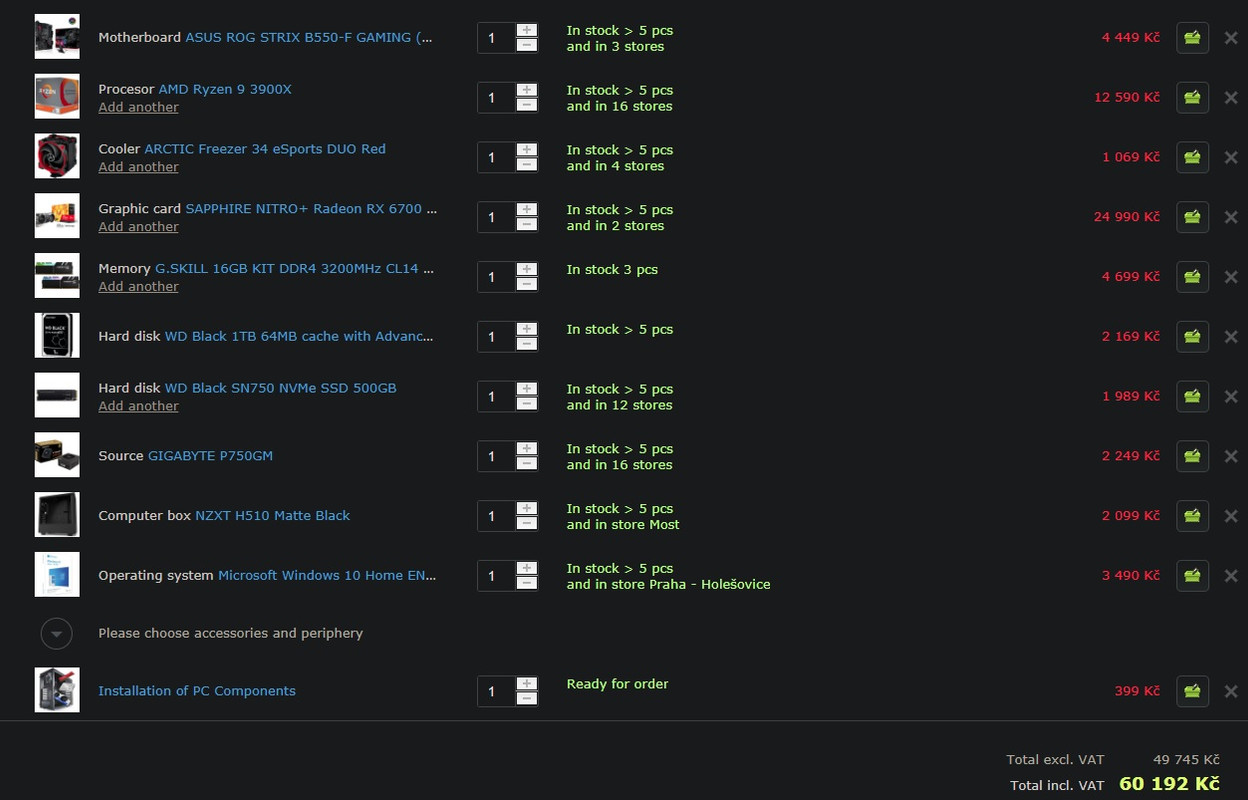Increase quantity of SAPPHIRE graphic card
This screenshot has height=800, width=1248.
click(527, 209)
